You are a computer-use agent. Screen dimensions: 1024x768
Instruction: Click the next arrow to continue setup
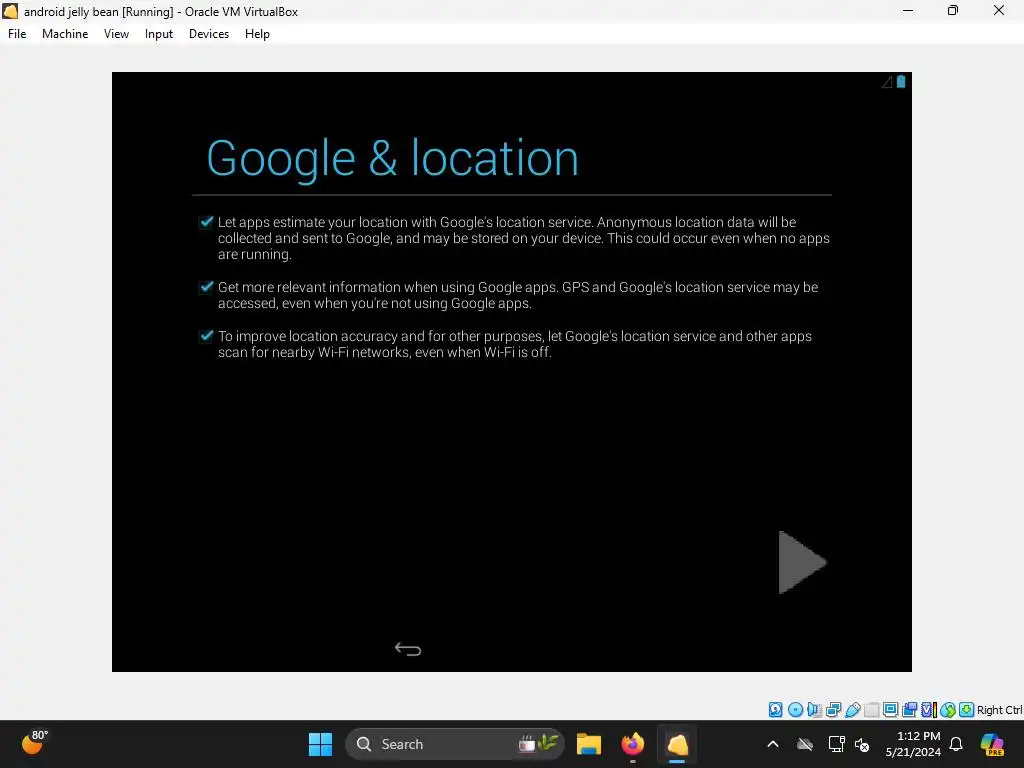tap(802, 562)
